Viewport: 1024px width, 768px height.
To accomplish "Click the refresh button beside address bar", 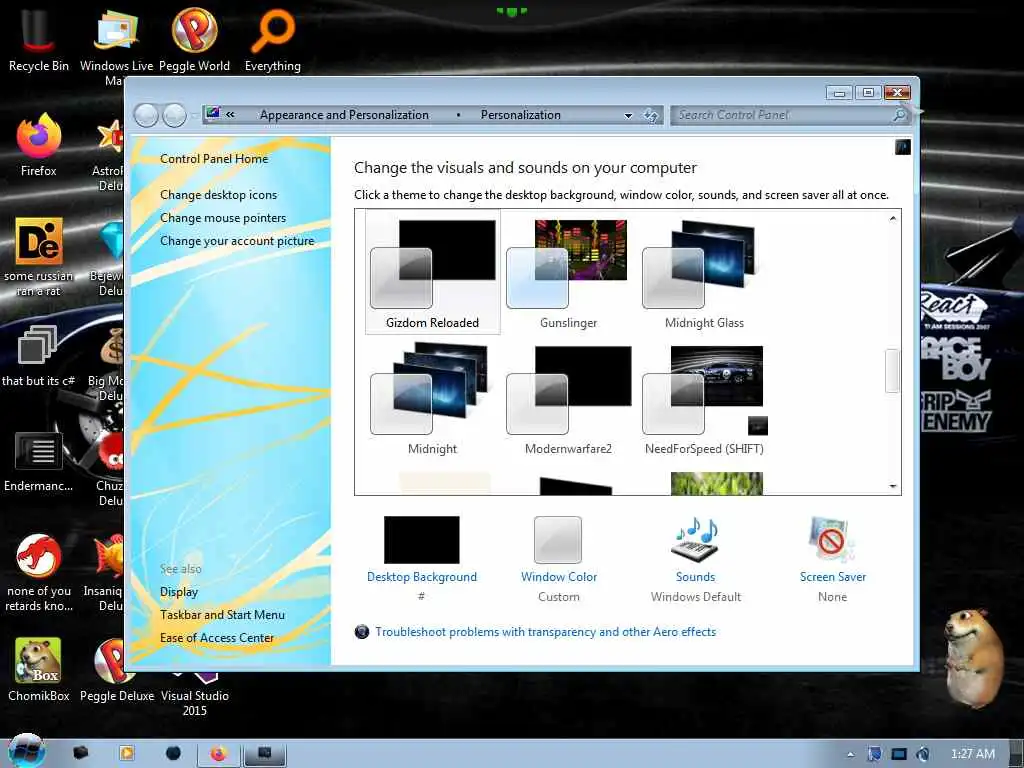I will [x=651, y=116].
